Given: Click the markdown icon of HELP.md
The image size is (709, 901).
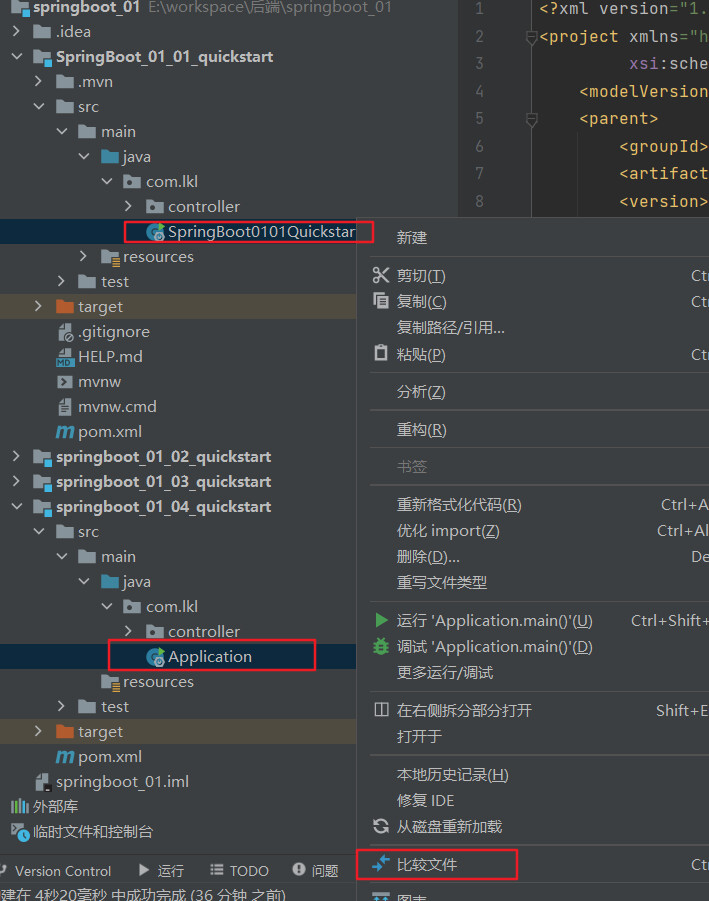Looking at the screenshot, I should point(65,357).
